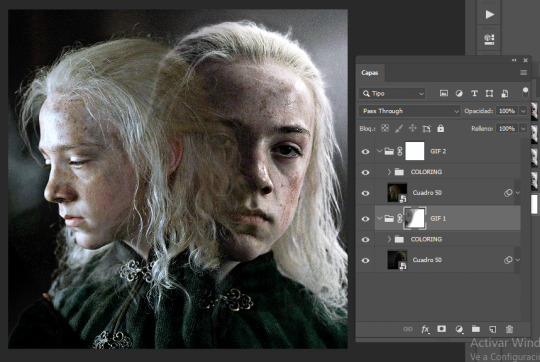Toggle the GIF 2 mask link icon
Viewport: 540px width, 362px height.
399,151
